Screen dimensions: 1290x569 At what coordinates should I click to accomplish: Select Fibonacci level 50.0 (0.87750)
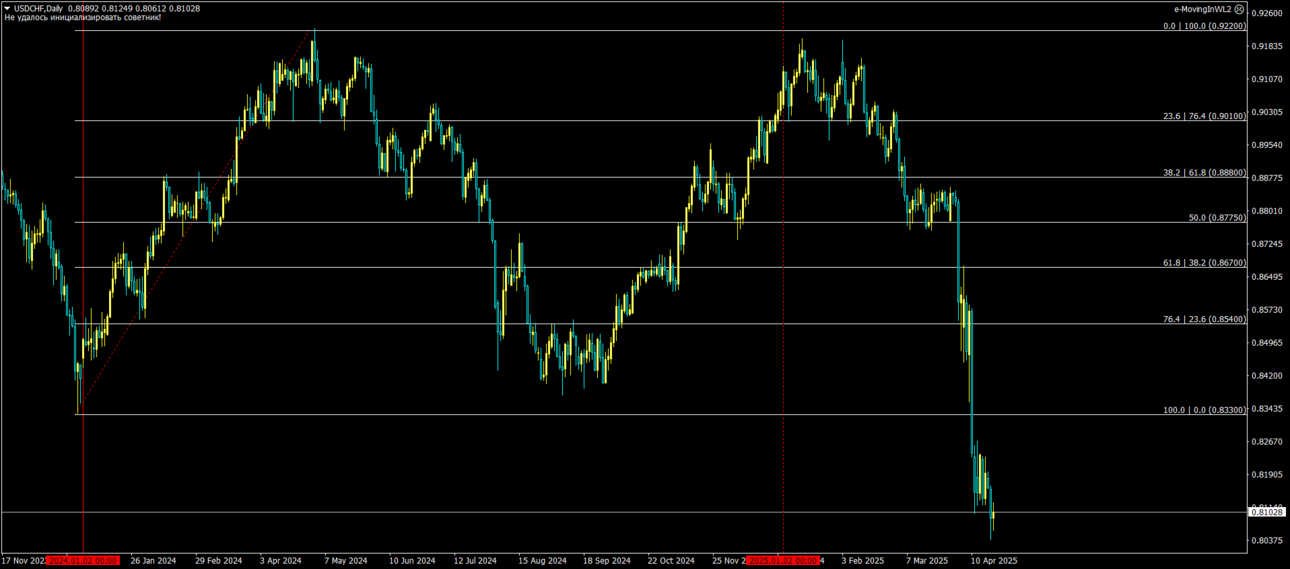1217,218
